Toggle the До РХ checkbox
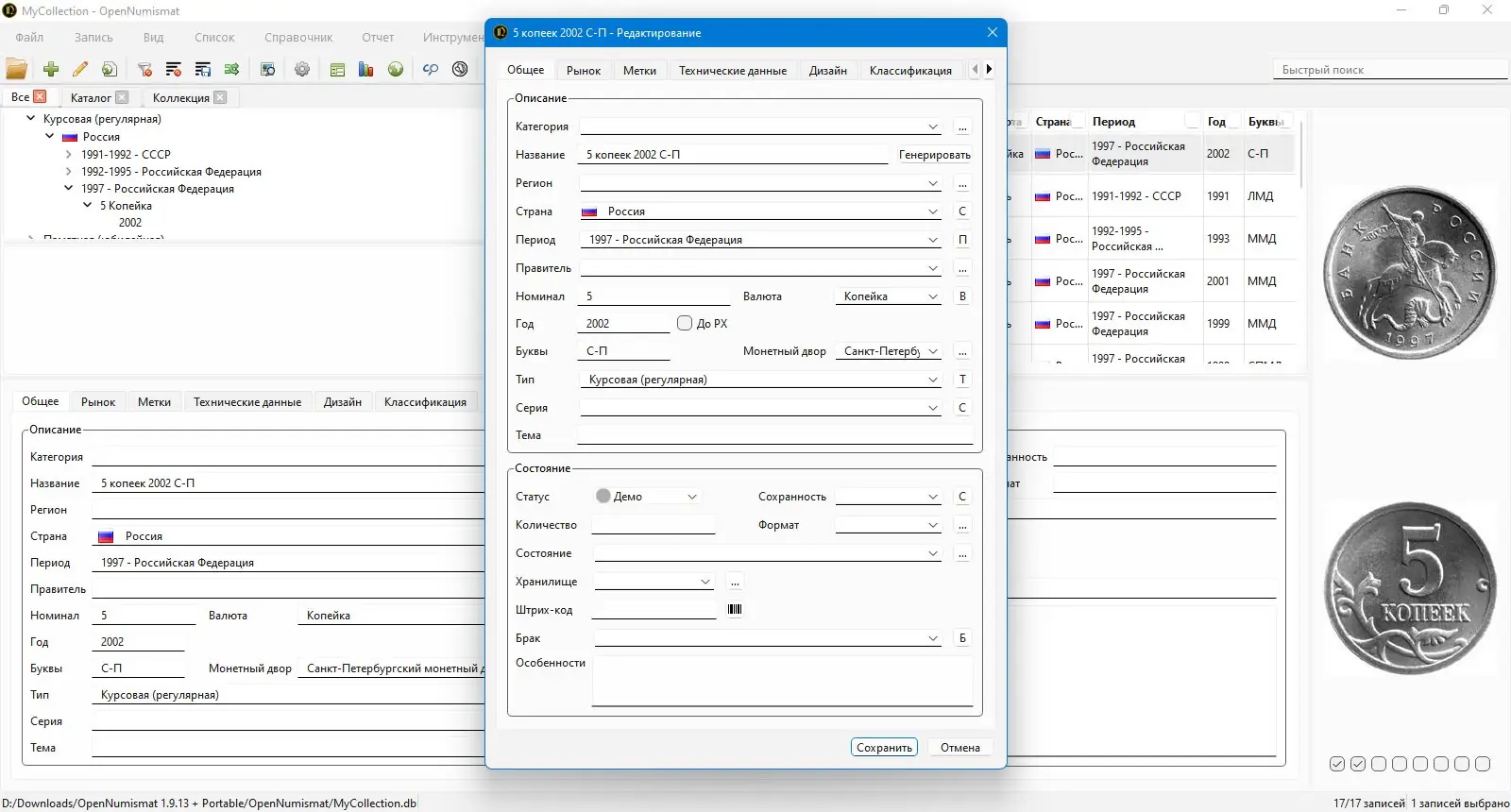1511x812 pixels. 685,323
